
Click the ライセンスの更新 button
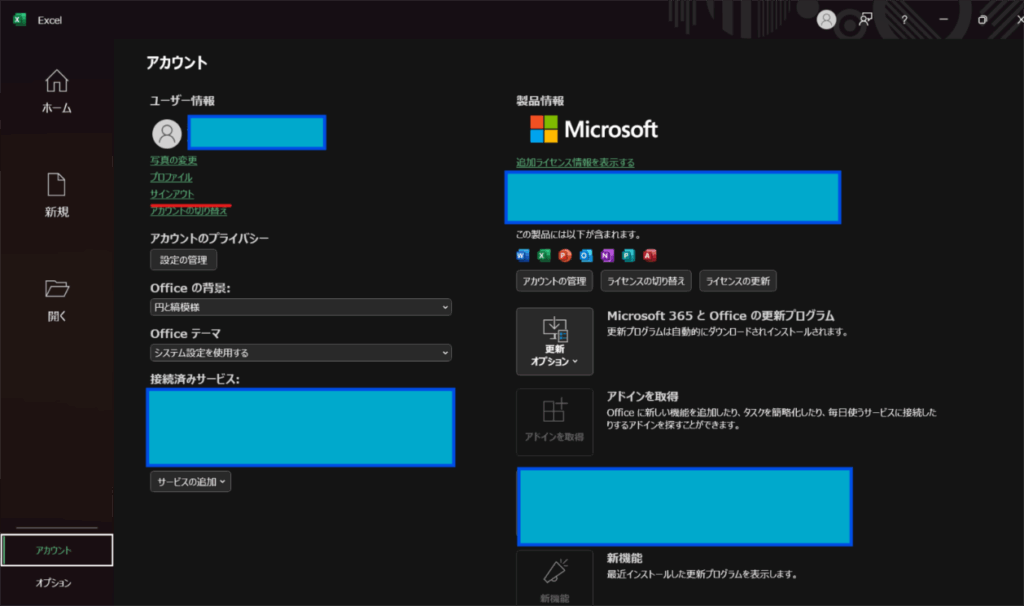tap(738, 281)
